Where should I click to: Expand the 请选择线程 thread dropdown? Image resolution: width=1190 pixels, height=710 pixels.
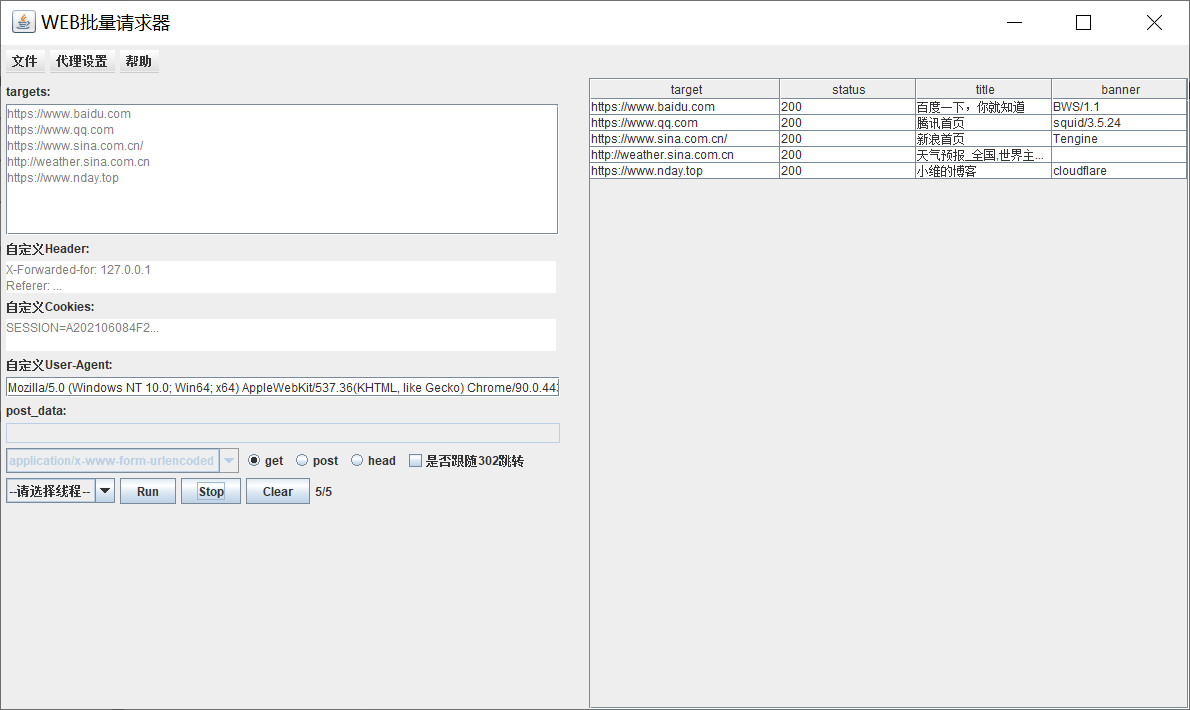pyautogui.click(x=61, y=491)
